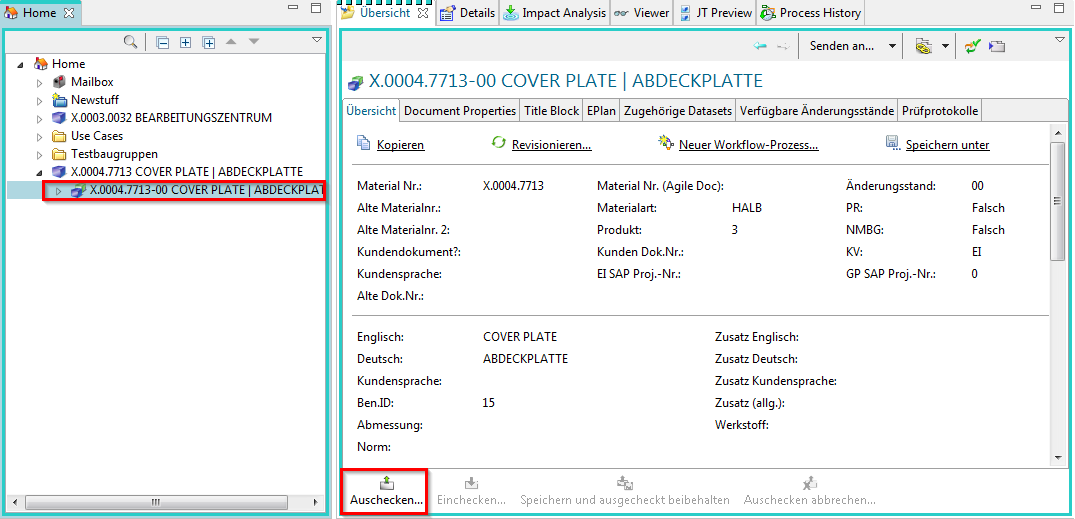The width and height of the screenshot is (1075, 519).
Task: Click the Revisionieren... link
Action: point(551,145)
